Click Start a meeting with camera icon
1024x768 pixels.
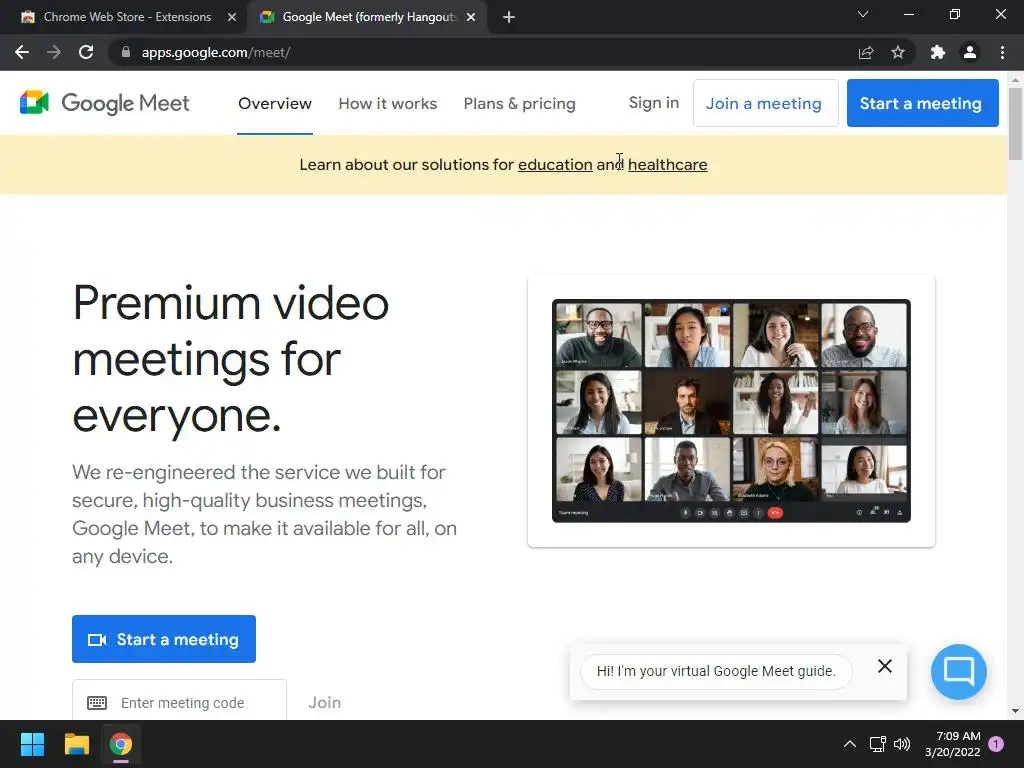[x=164, y=639]
